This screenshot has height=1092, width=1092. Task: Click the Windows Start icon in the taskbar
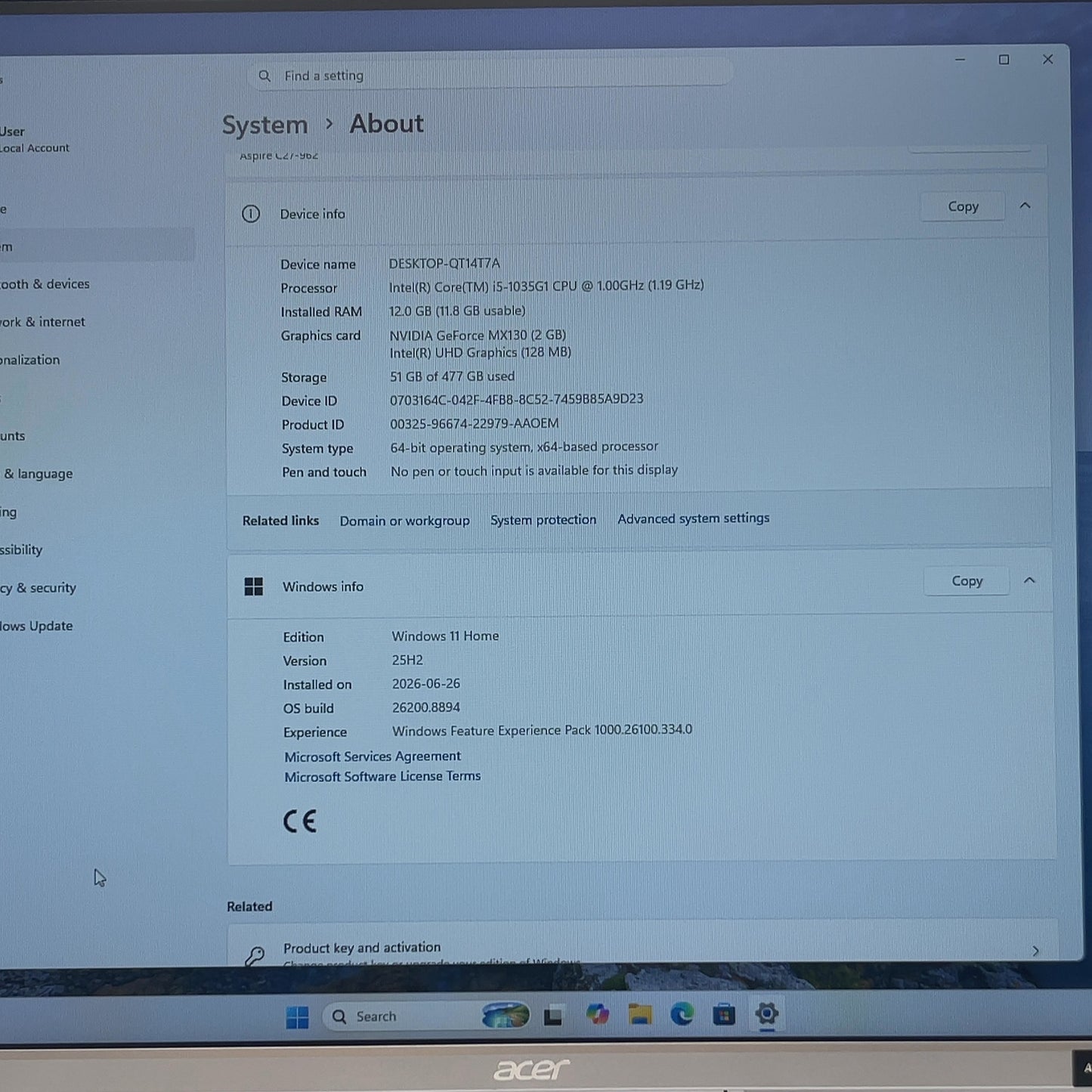(x=297, y=1017)
